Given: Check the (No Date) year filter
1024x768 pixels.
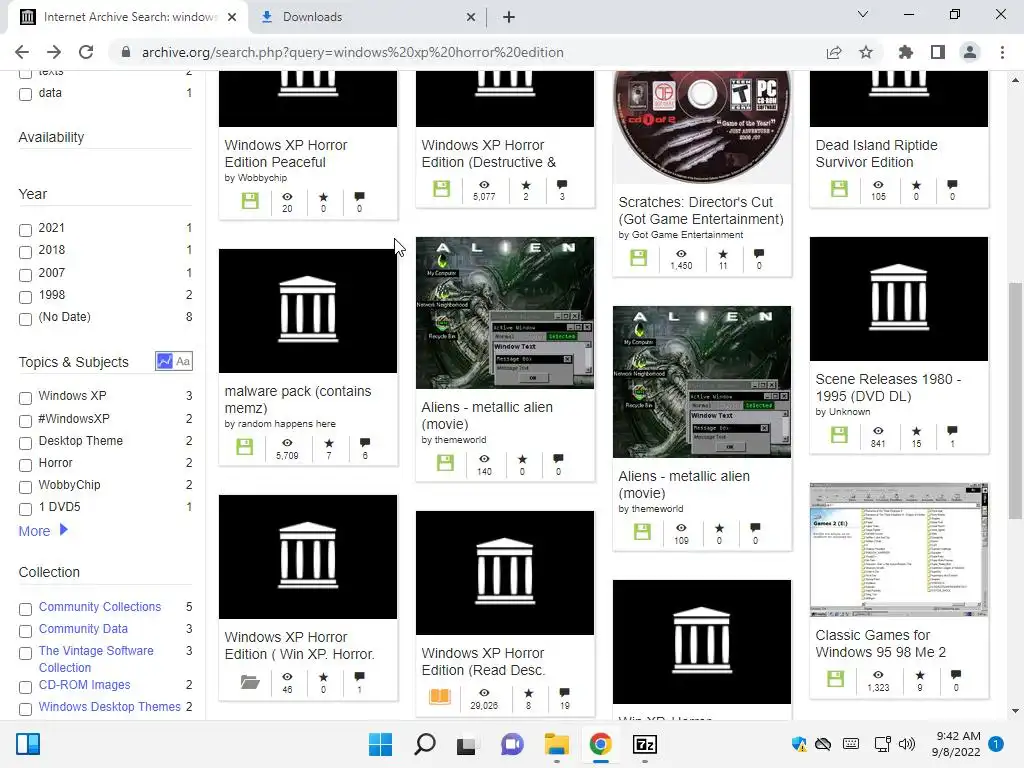Looking at the screenshot, I should click(25, 319).
